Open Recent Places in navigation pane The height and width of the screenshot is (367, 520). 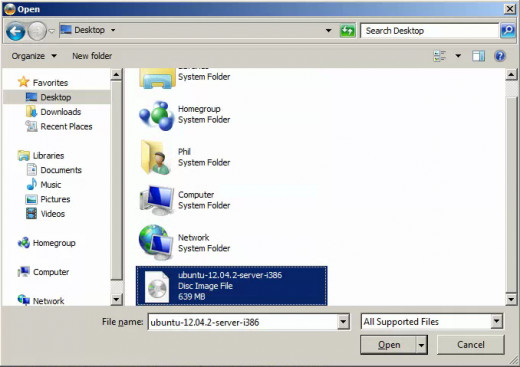(x=66, y=127)
